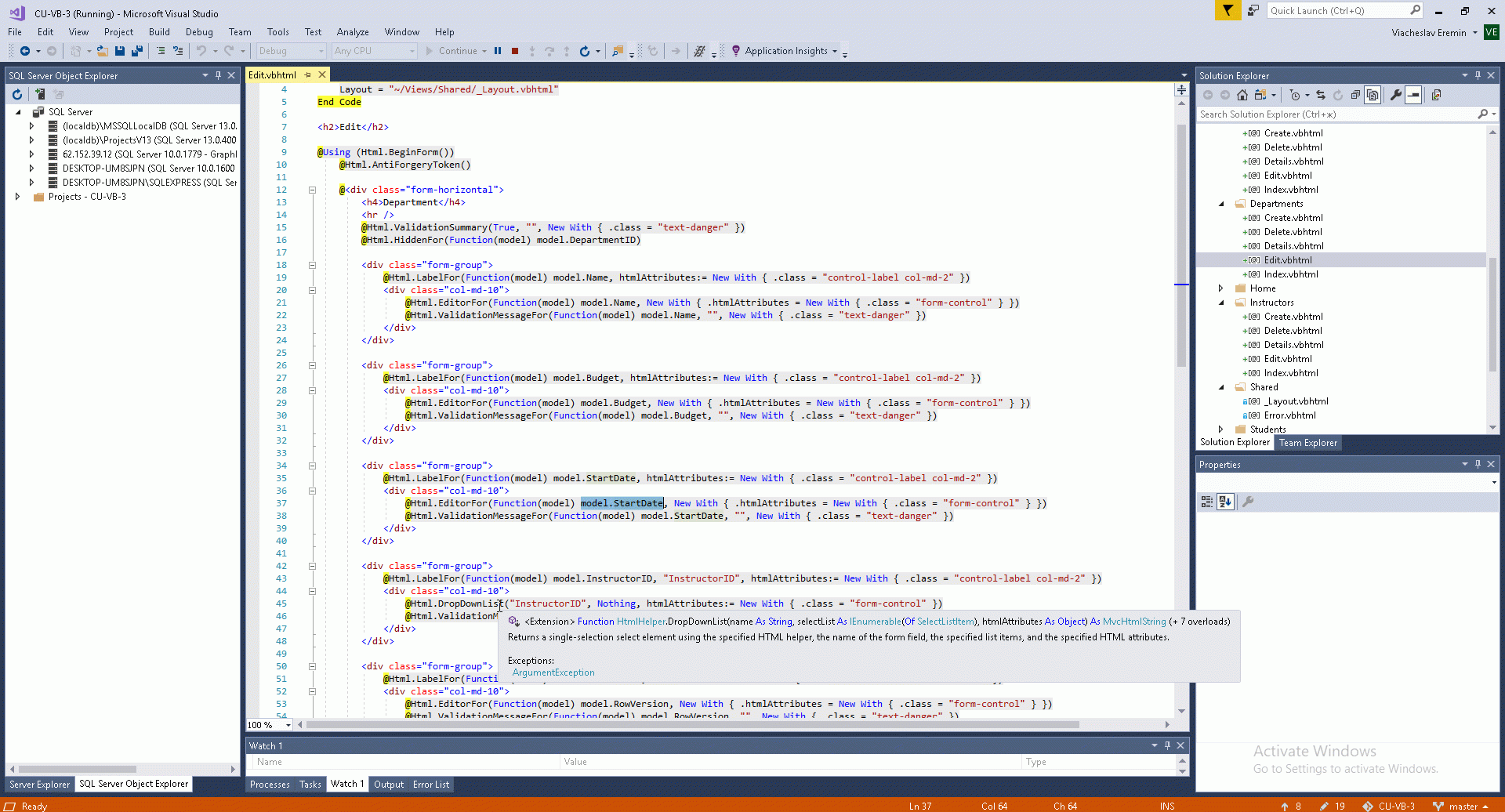Collapse the Departments folder in Solution Explorer
This screenshot has width=1505, height=812.
click(1220, 204)
